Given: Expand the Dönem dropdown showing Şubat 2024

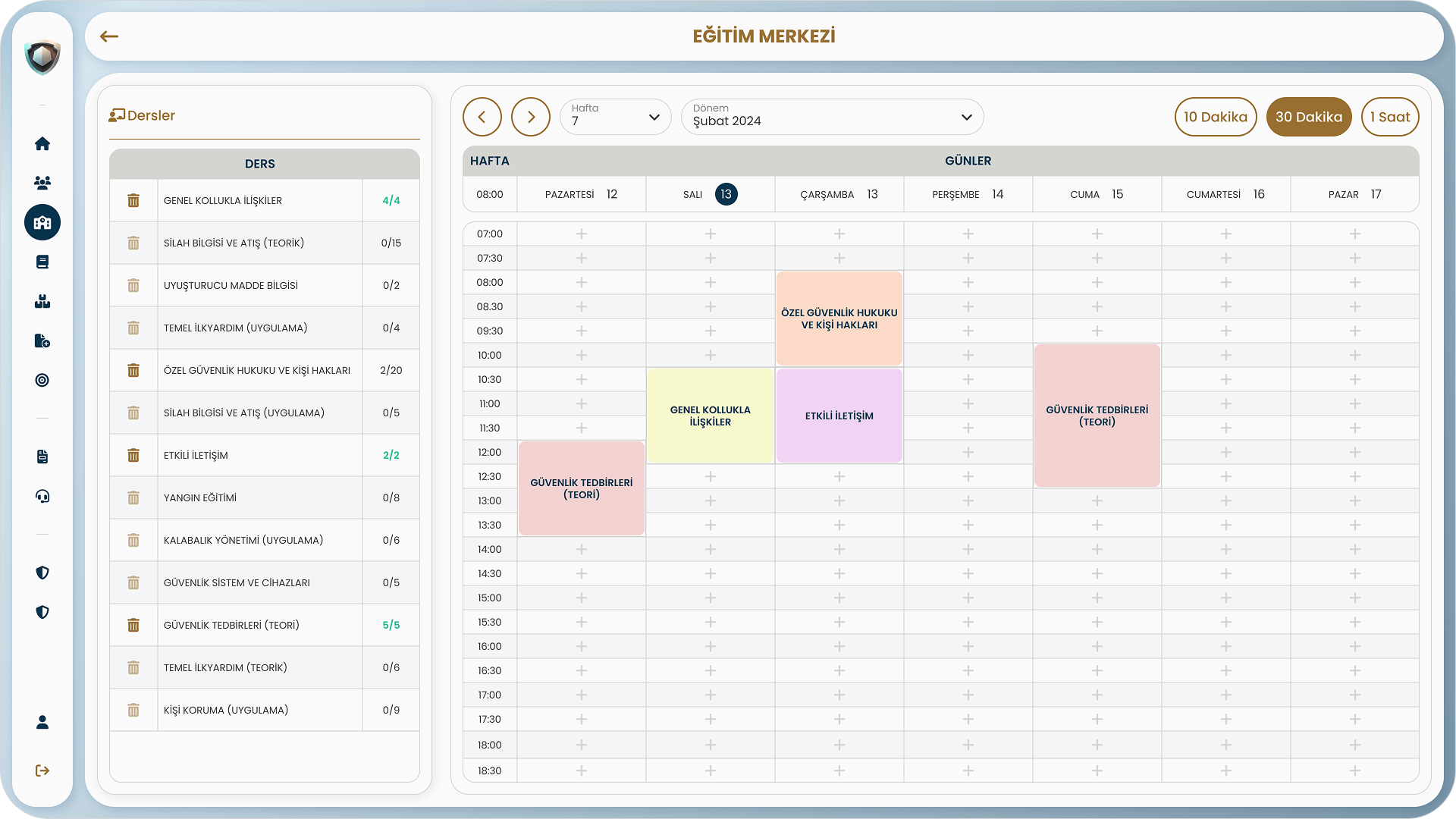Looking at the screenshot, I should pyautogui.click(x=832, y=117).
